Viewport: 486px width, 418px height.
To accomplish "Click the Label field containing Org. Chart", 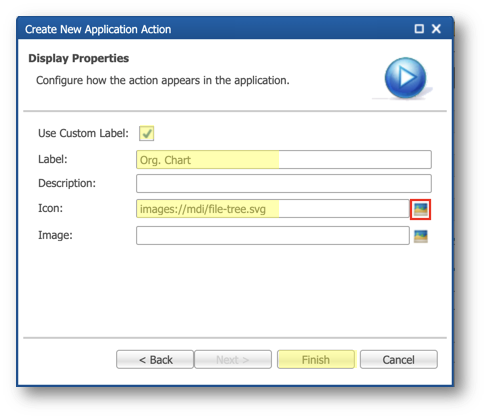I will pos(284,160).
